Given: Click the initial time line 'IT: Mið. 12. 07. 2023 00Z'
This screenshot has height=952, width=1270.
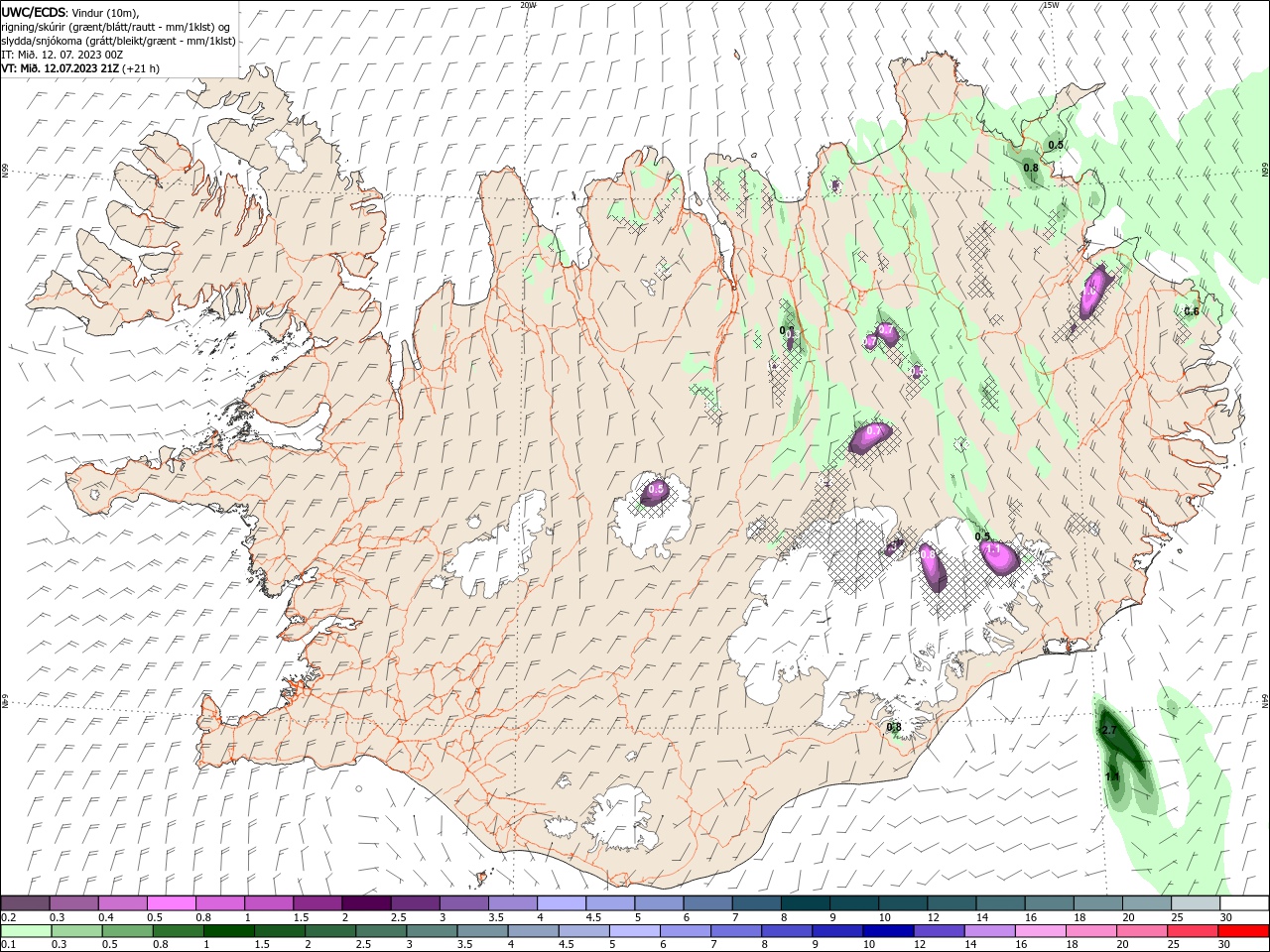Looking at the screenshot, I should [x=63, y=55].
